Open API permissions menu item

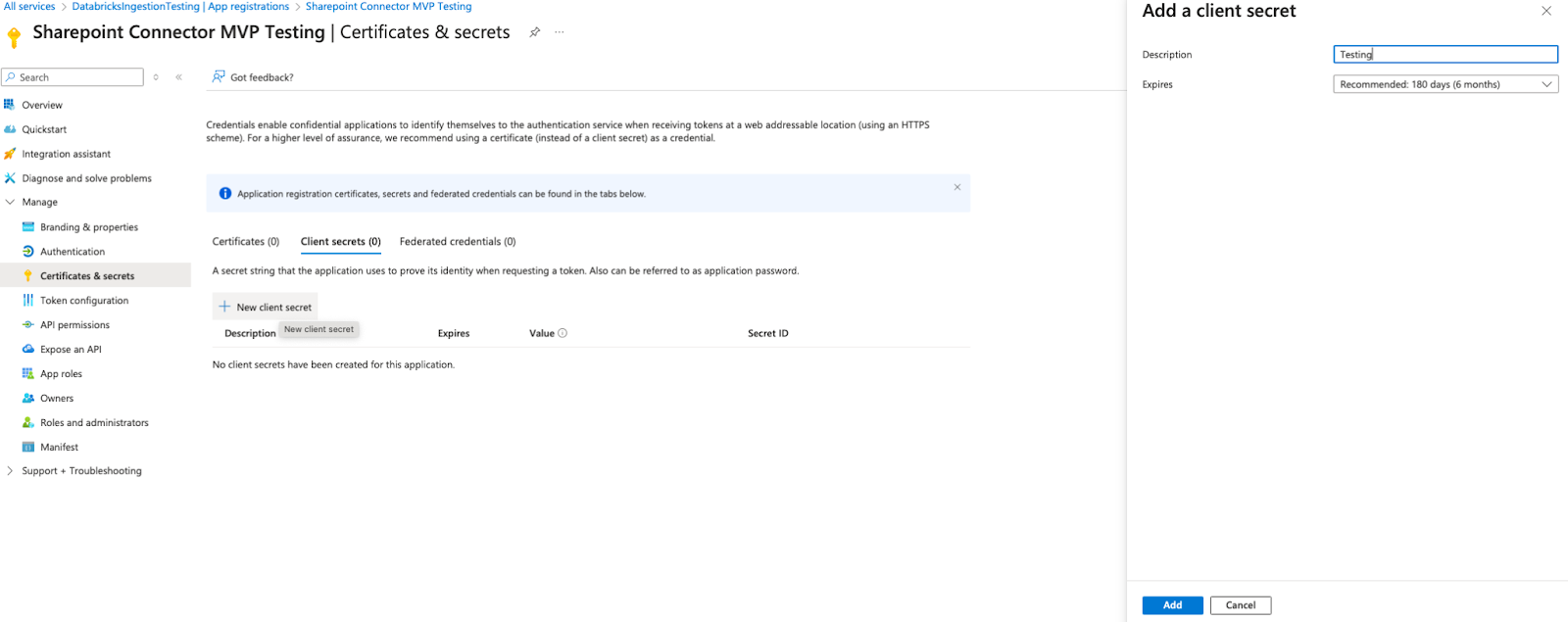[x=74, y=325]
